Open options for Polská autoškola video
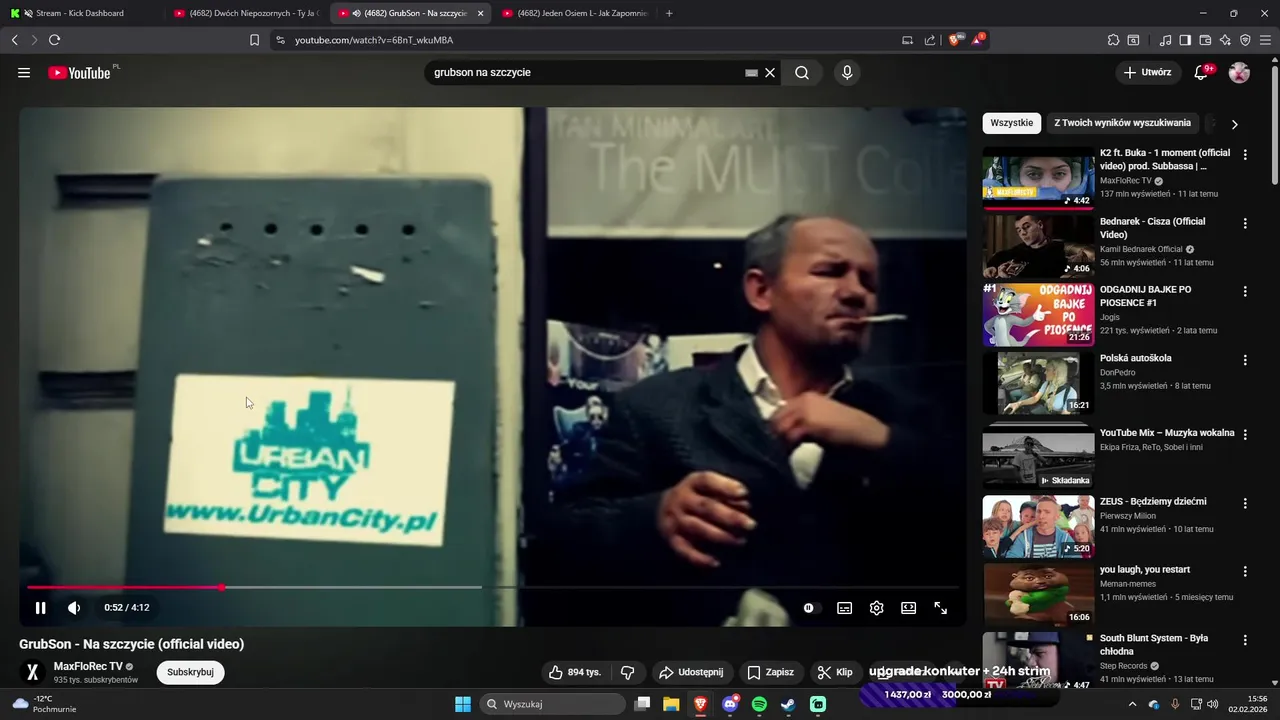Viewport: 1280px width, 720px height. [x=1245, y=359]
